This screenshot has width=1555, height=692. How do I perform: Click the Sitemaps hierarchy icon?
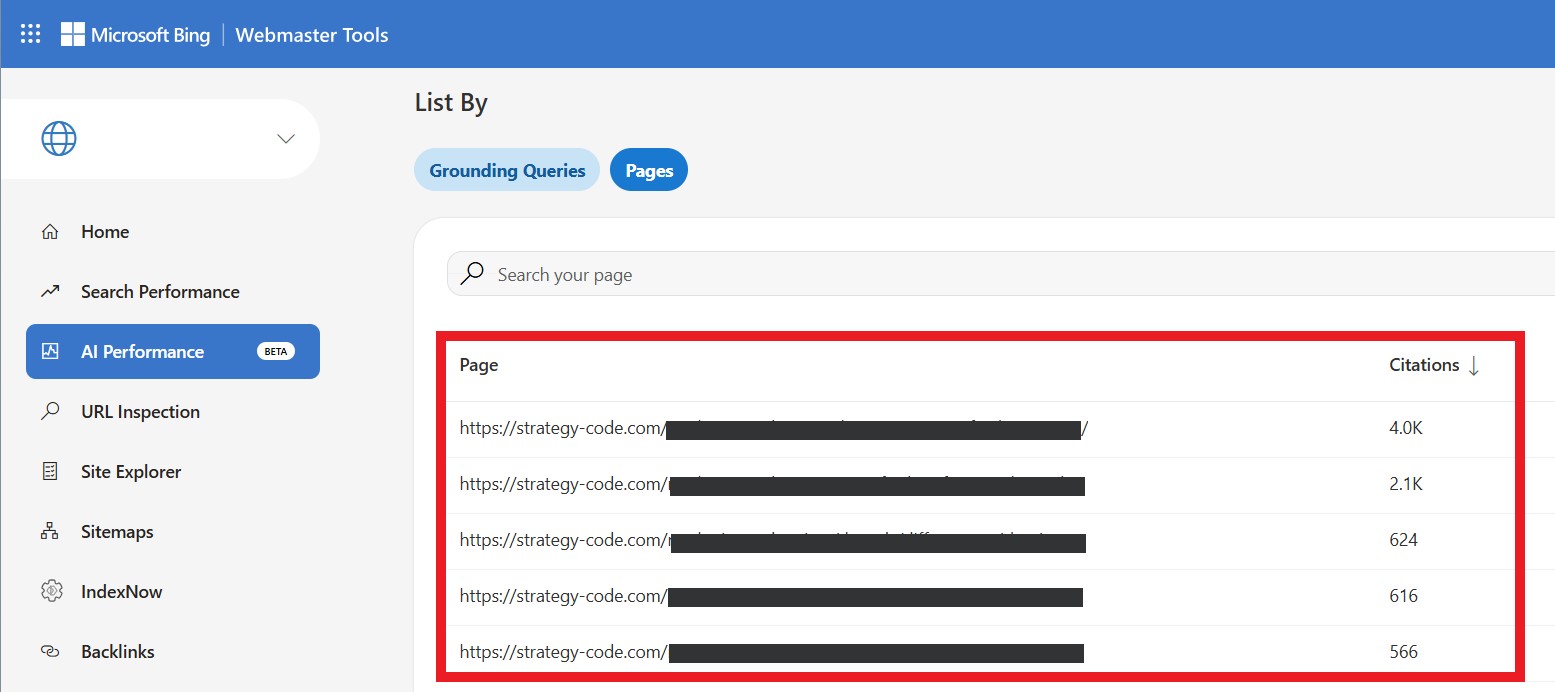(x=49, y=532)
